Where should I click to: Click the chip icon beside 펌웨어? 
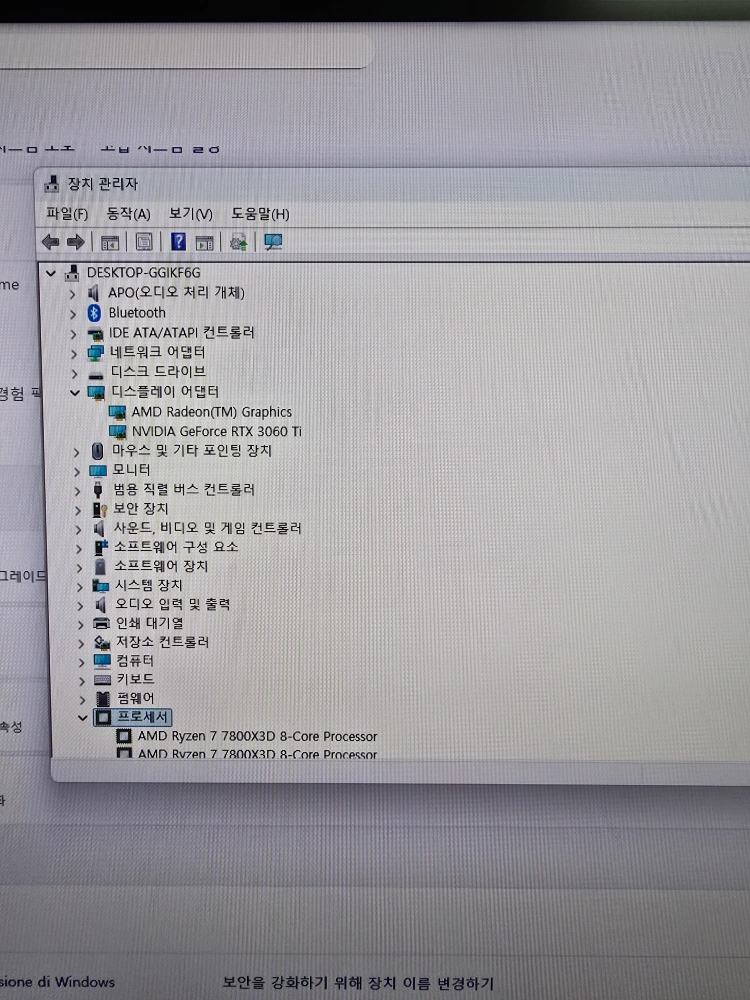[103, 698]
